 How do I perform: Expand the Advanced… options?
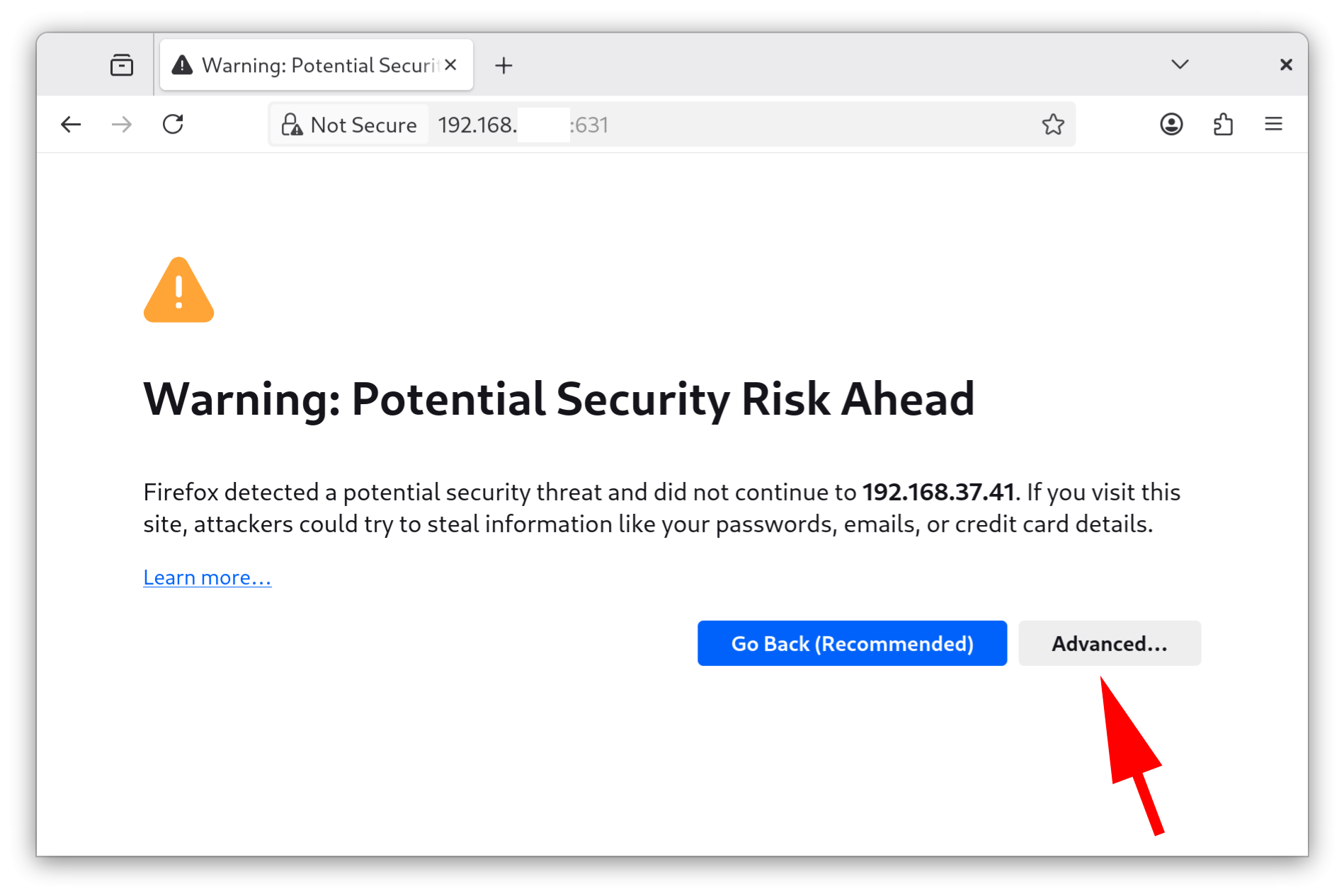(1109, 643)
